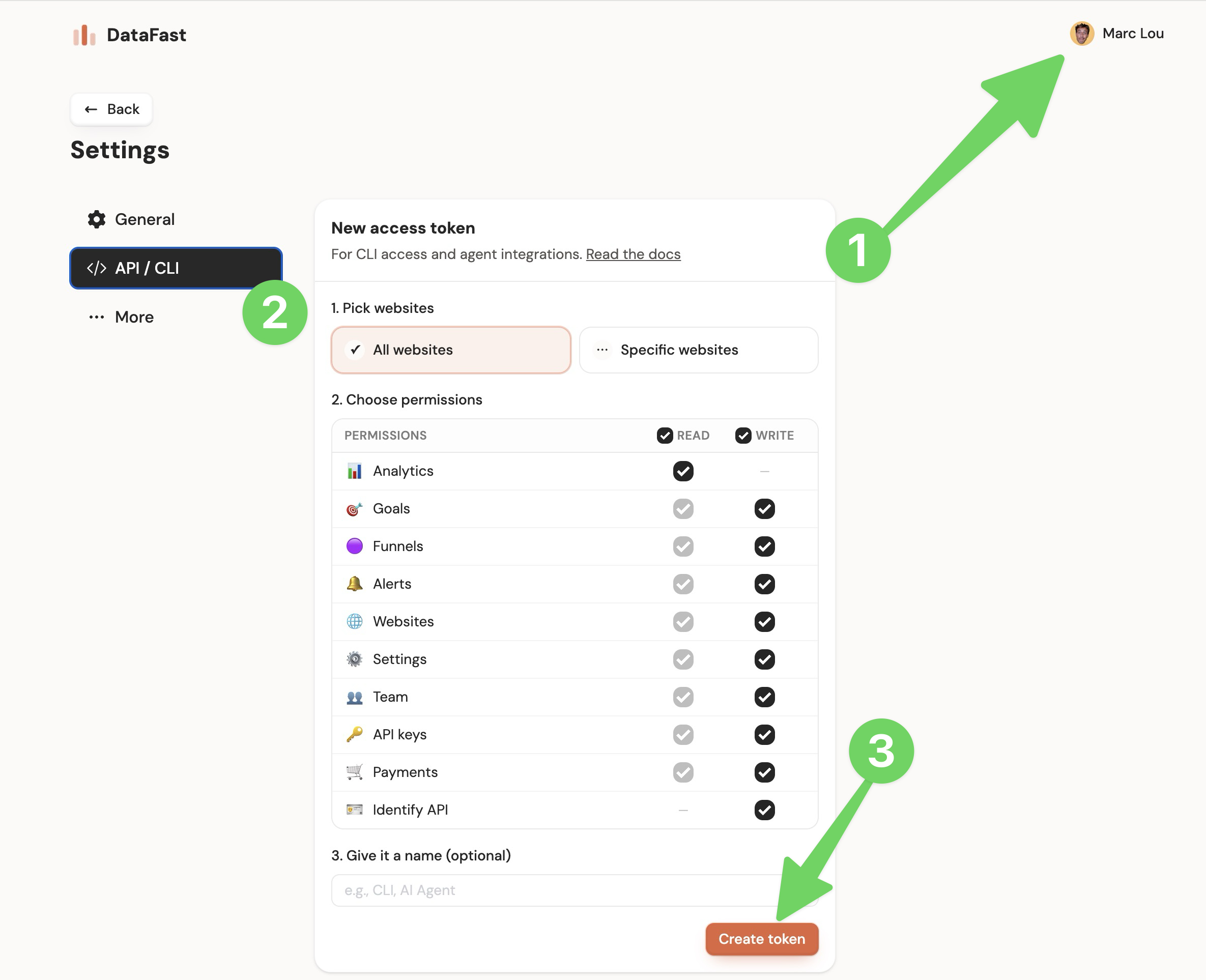The height and width of the screenshot is (980, 1206).
Task: Click the Goals permission label
Action: (391, 509)
